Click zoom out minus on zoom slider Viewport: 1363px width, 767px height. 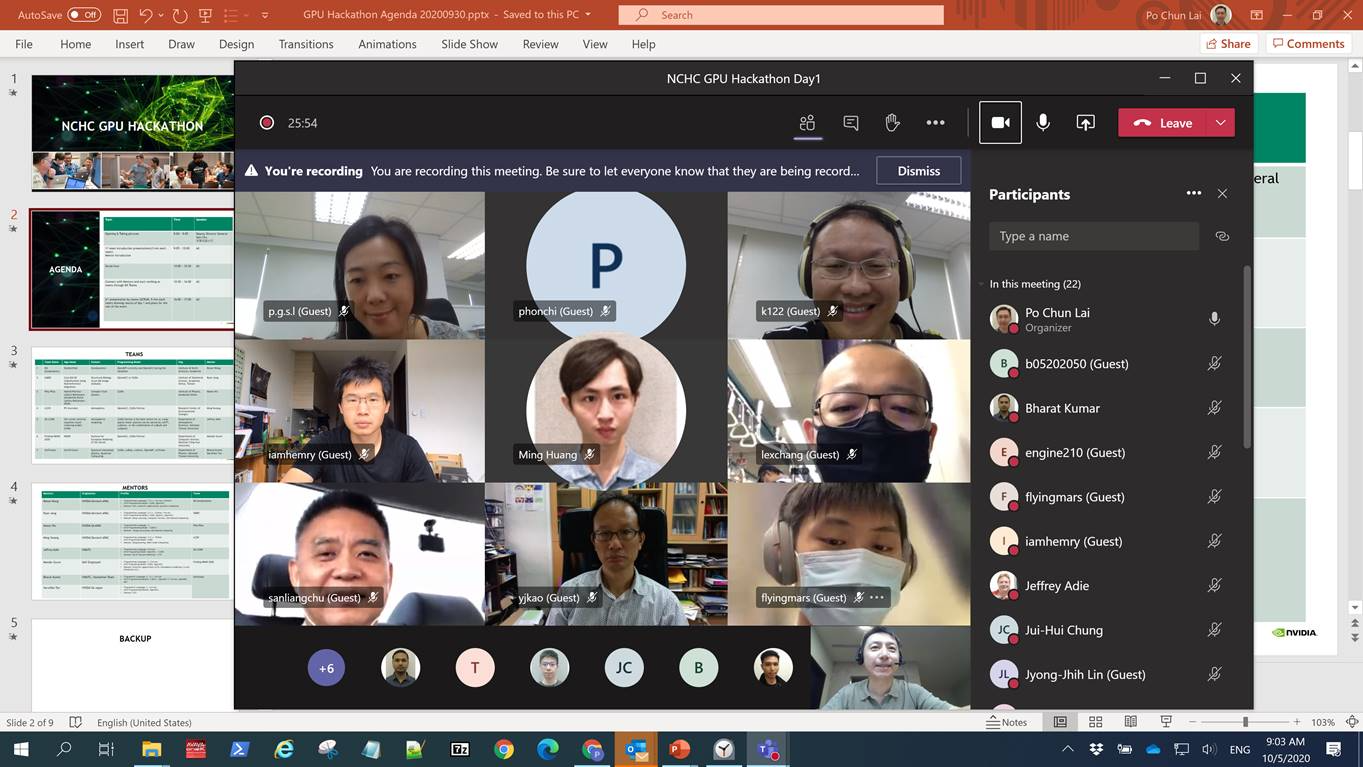coord(1193,722)
